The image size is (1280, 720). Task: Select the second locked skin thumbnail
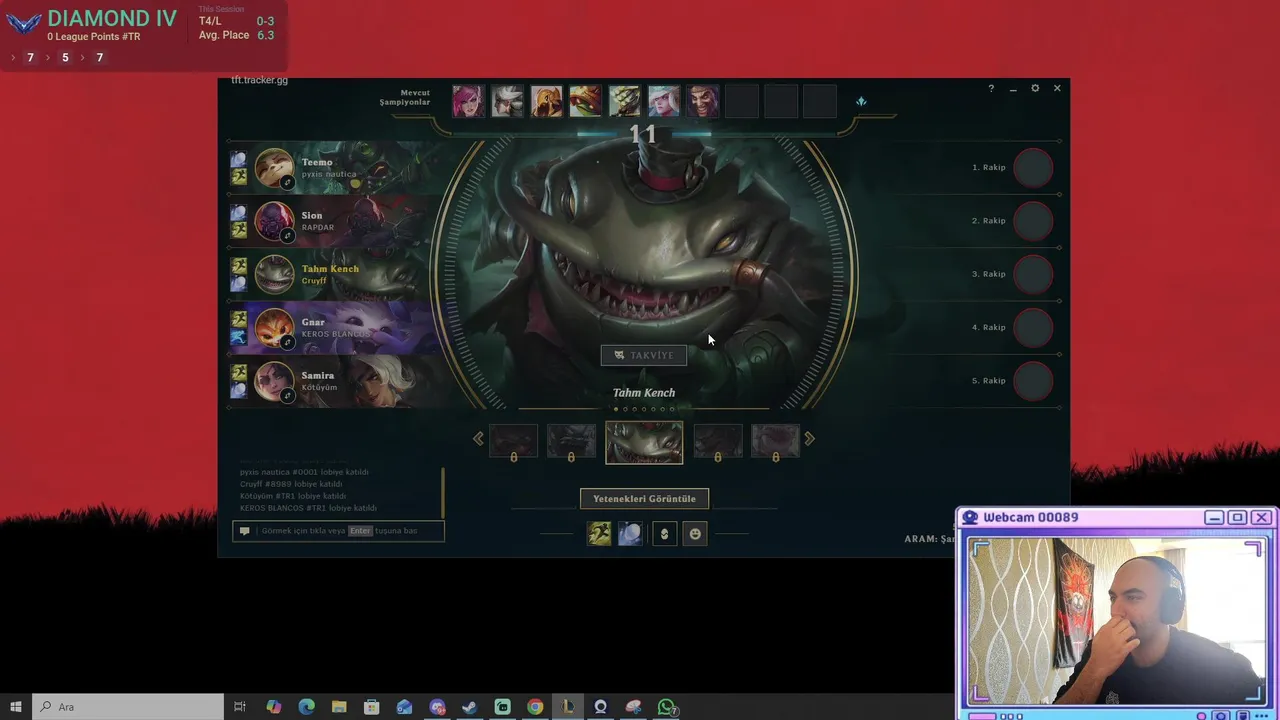pos(571,441)
